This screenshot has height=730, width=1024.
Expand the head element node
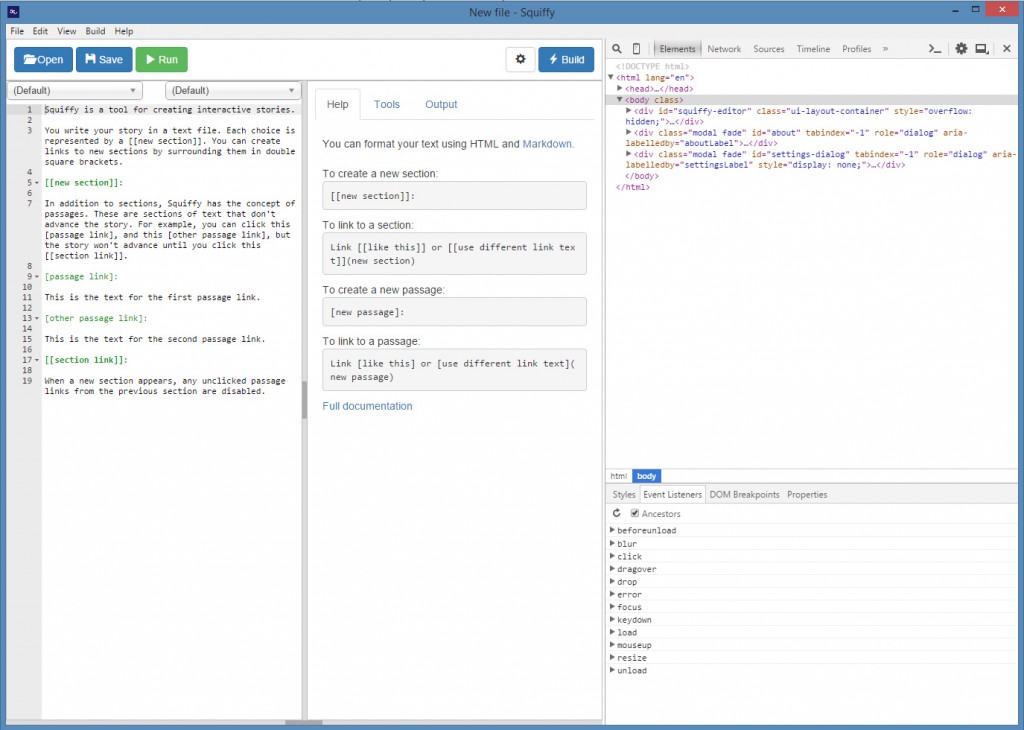click(620, 89)
